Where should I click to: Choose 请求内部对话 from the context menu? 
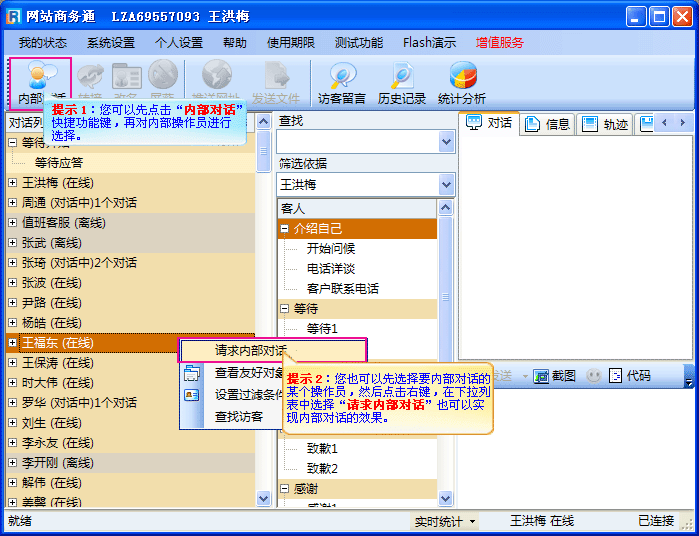pos(250,351)
